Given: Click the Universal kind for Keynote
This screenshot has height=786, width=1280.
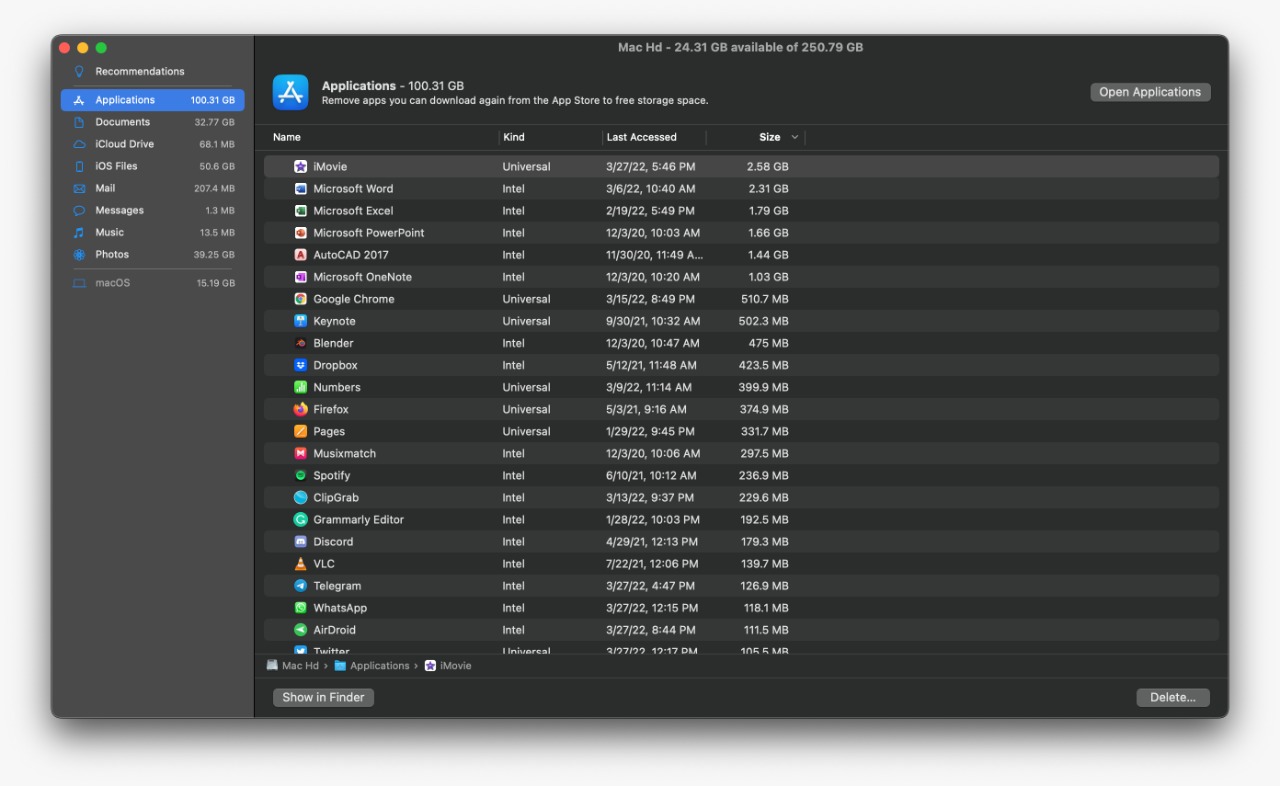Looking at the screenshot, I should [x=527, y=321].
